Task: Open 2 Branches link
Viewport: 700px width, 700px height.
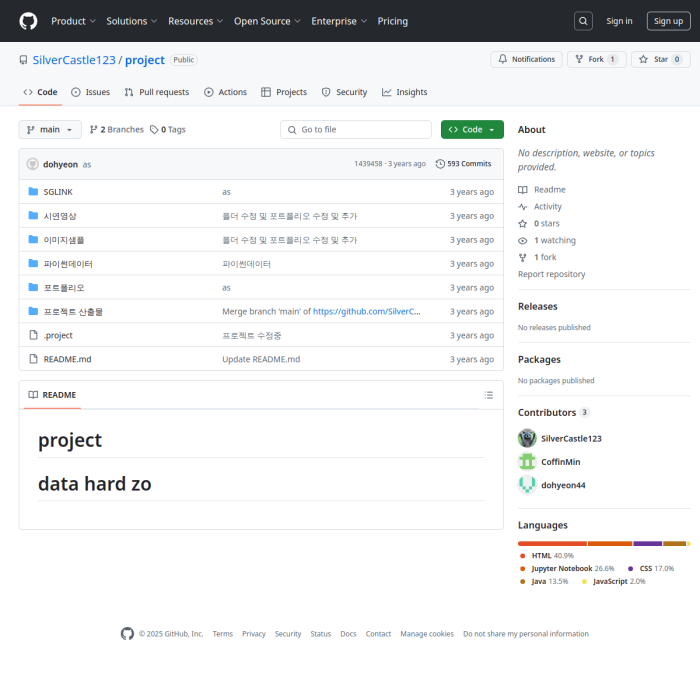Action: [x=117, y=129]
